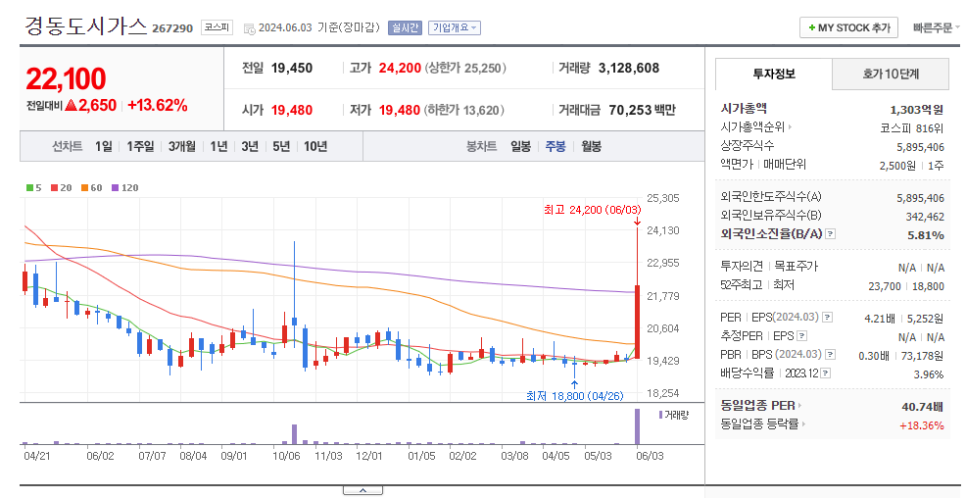Click the 실시간 badge

click(405, 28)
